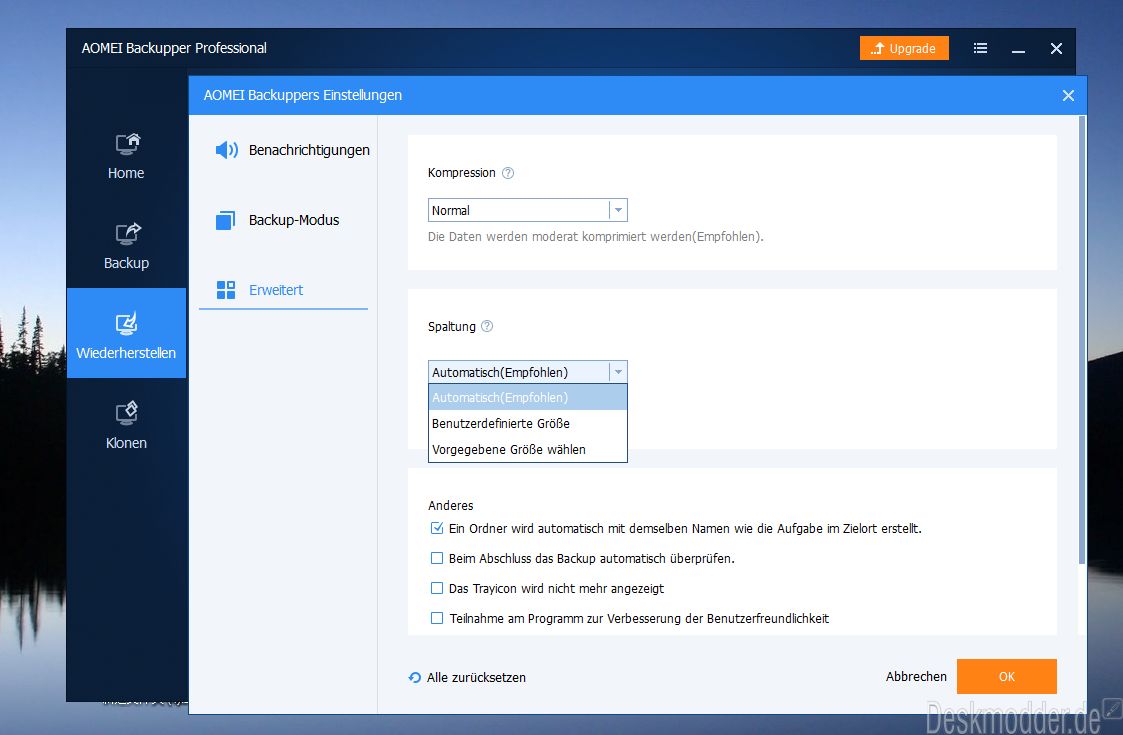Collapse the Spaltung dropdown via its arrow

(x=618, y=372)
